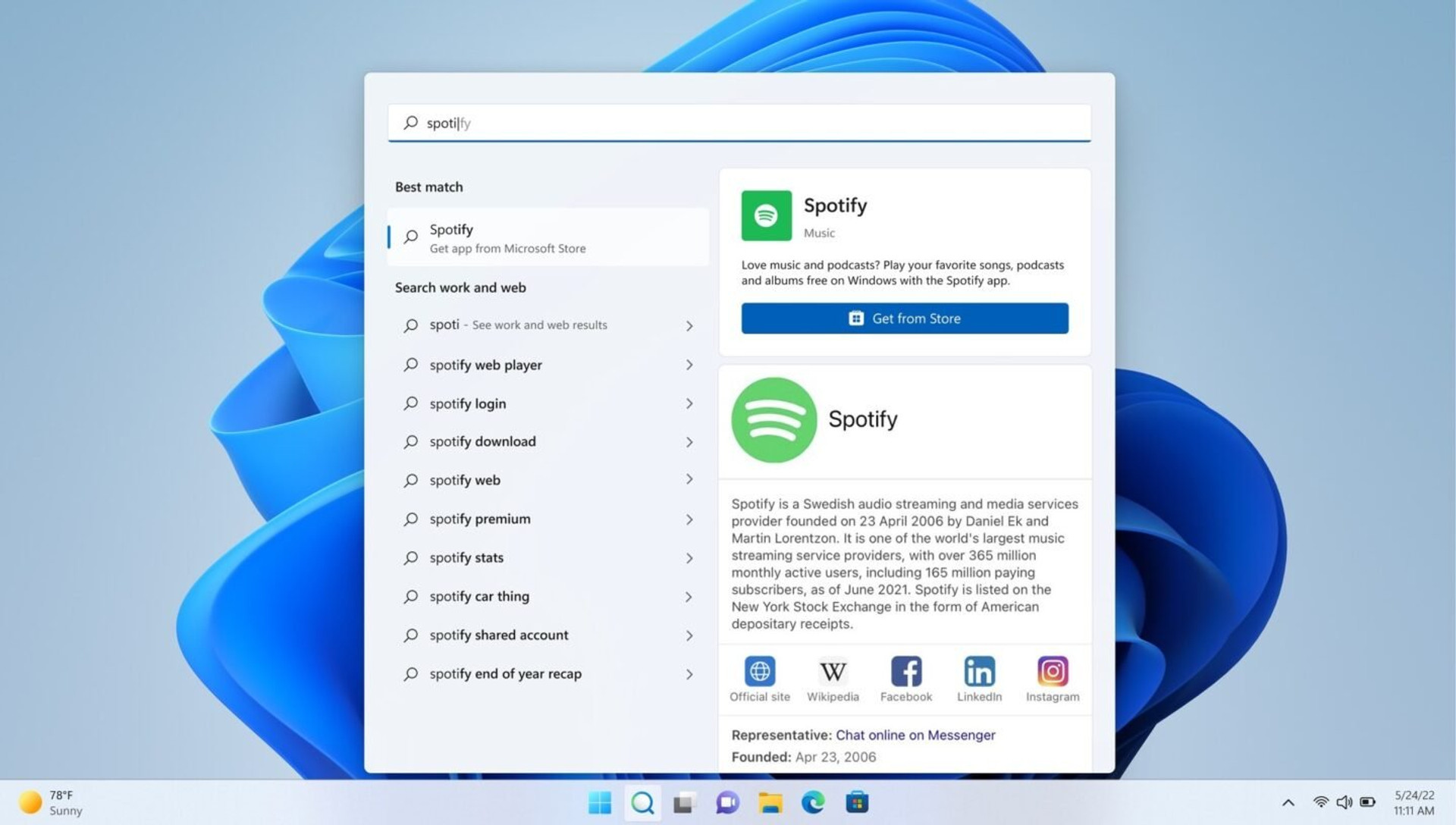Image resolution: width=1456 pixels, height=825 pixels.
Task: Click the LinkedIn label under icon
Action: [x=979, y=696]
